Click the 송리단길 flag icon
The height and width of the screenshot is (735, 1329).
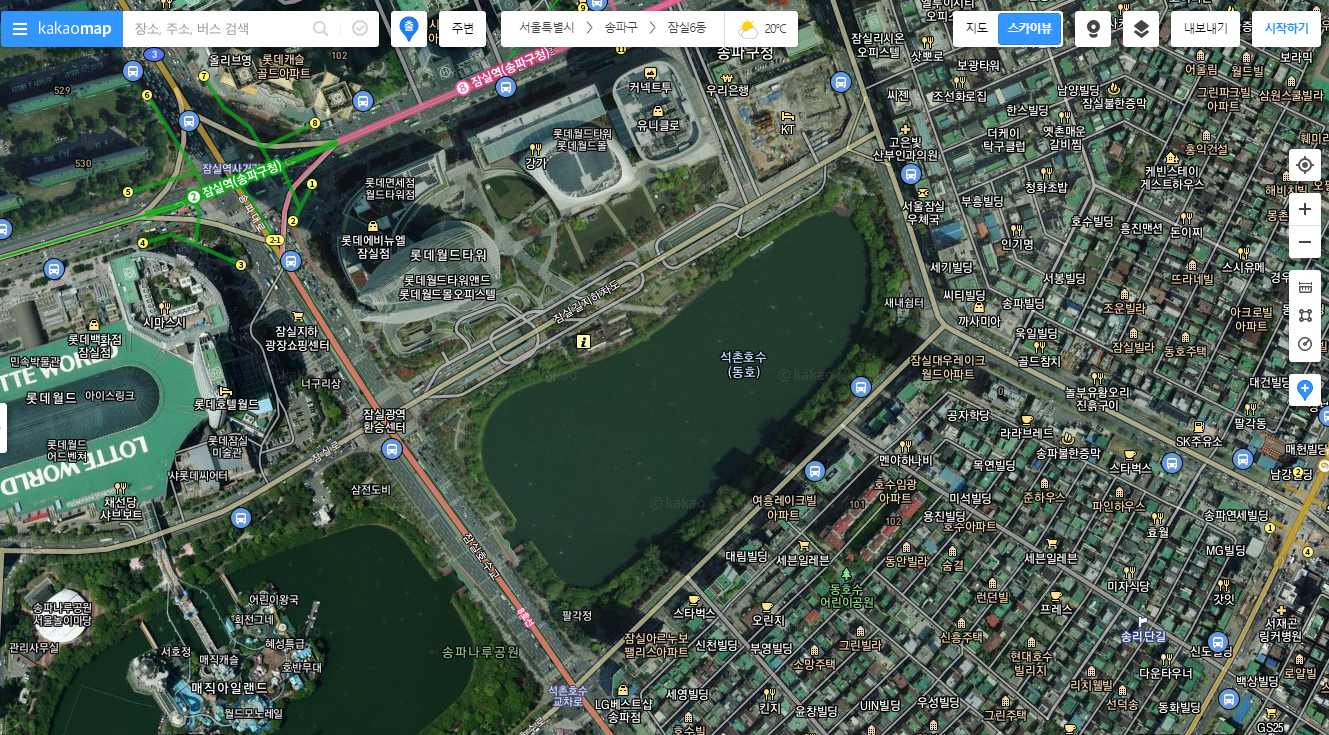click(x=1143, y=621)
